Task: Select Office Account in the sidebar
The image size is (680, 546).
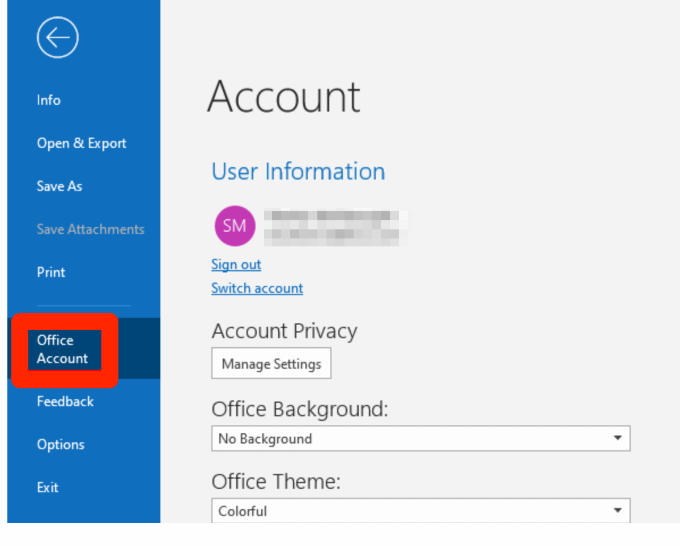Action: coord(63,349)
